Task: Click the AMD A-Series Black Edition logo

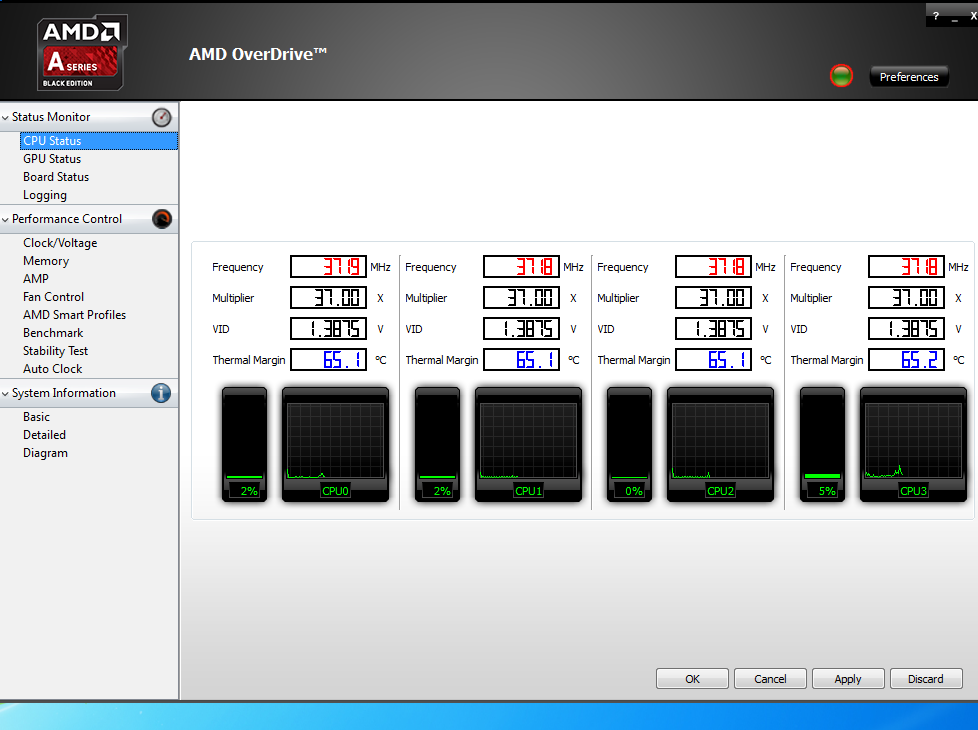Action: coord(82,52)
